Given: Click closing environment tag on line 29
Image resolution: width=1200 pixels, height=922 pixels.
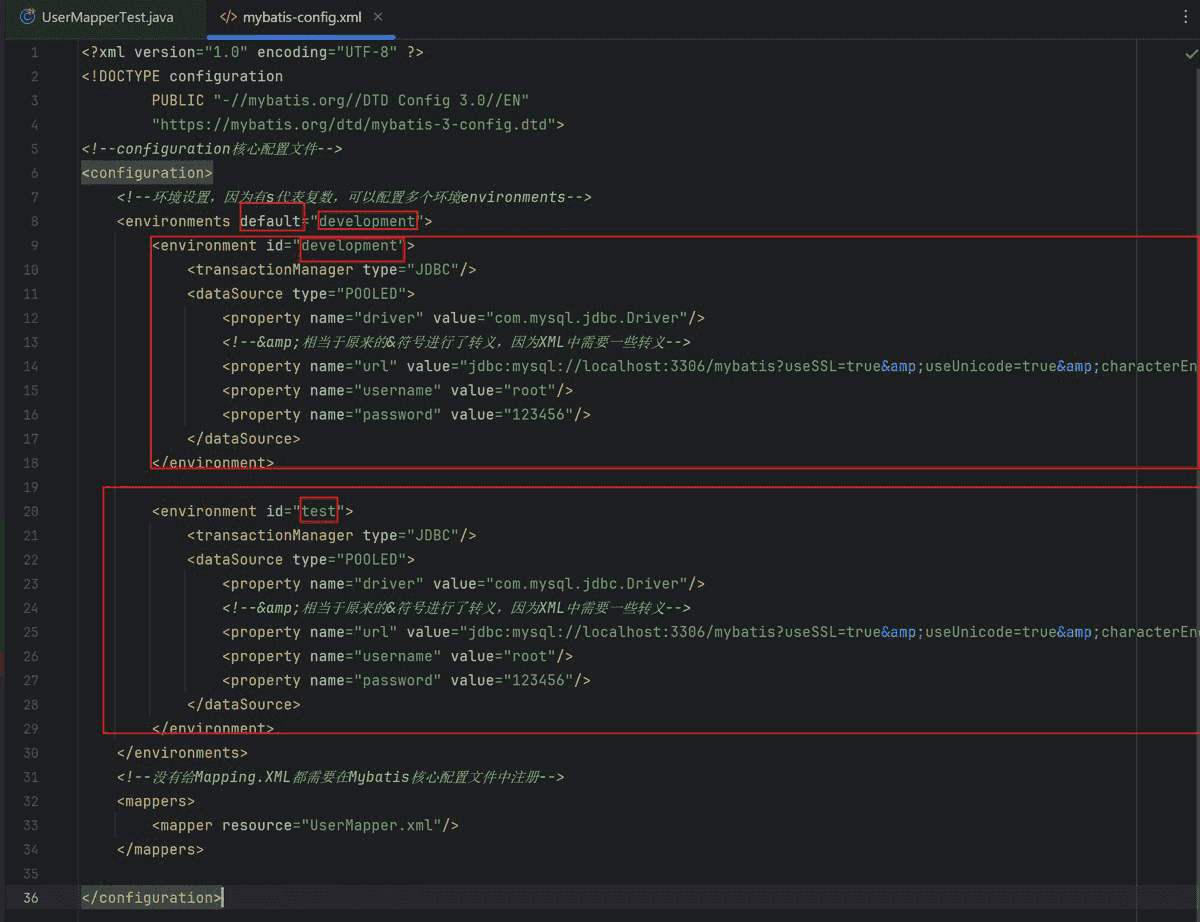Looking at the screenshot, I should pyautogui.click(x=213, y=728).
